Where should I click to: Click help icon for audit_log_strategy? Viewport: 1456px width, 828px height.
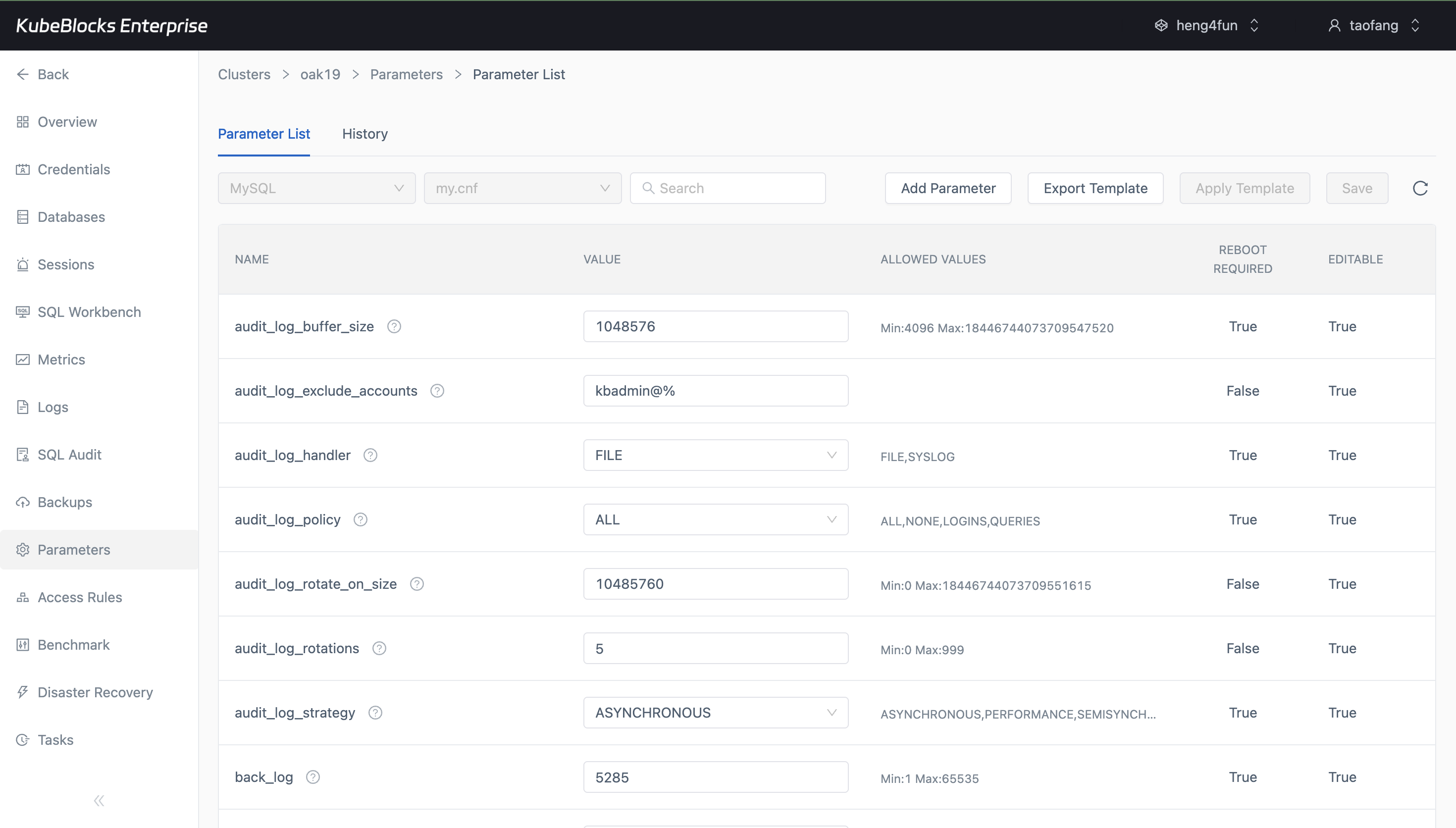coord(375,713)
